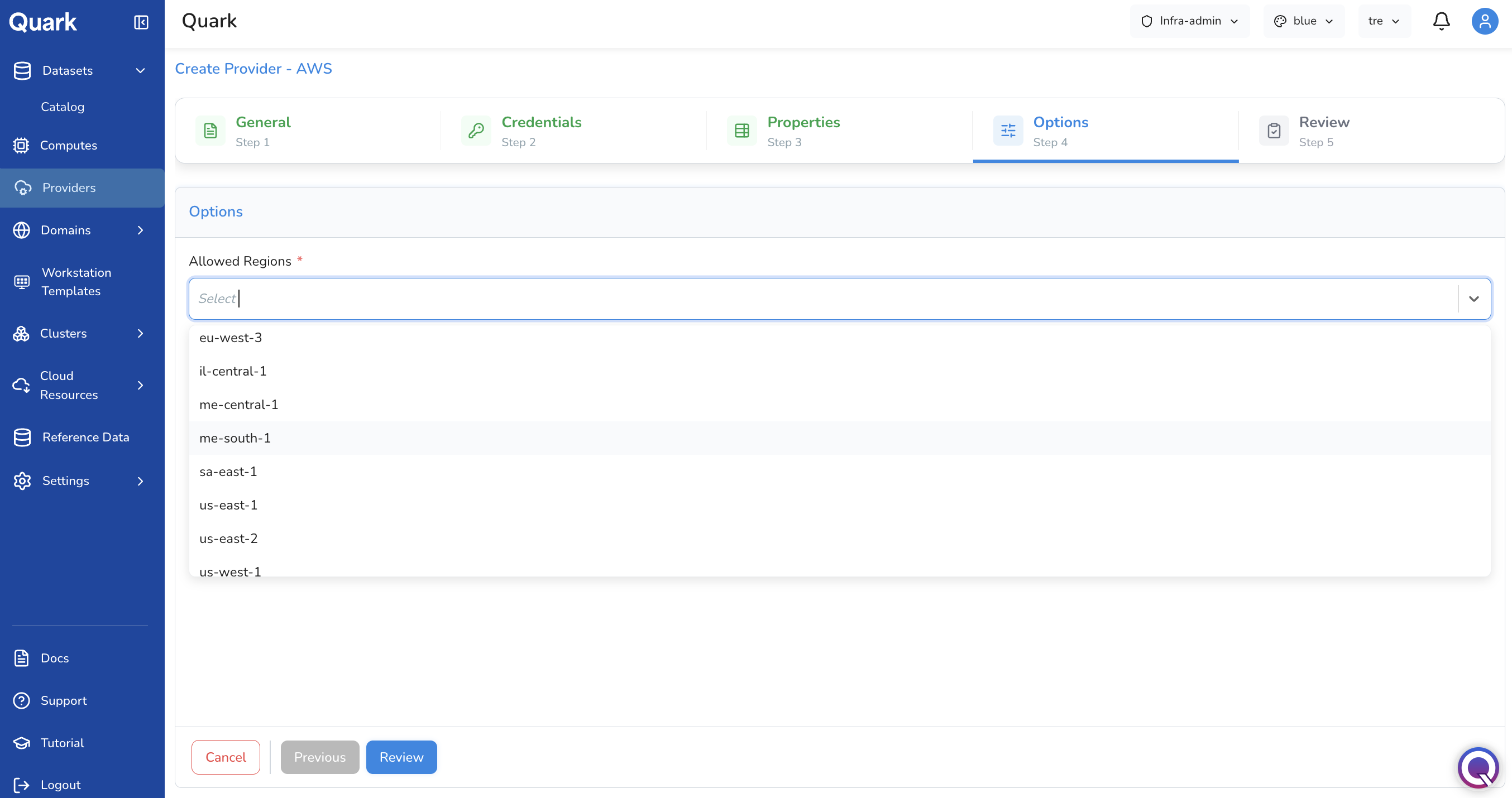Open Catalog in the sidebar
Screen dimensions: 1512x798
(x=62, y=107)
